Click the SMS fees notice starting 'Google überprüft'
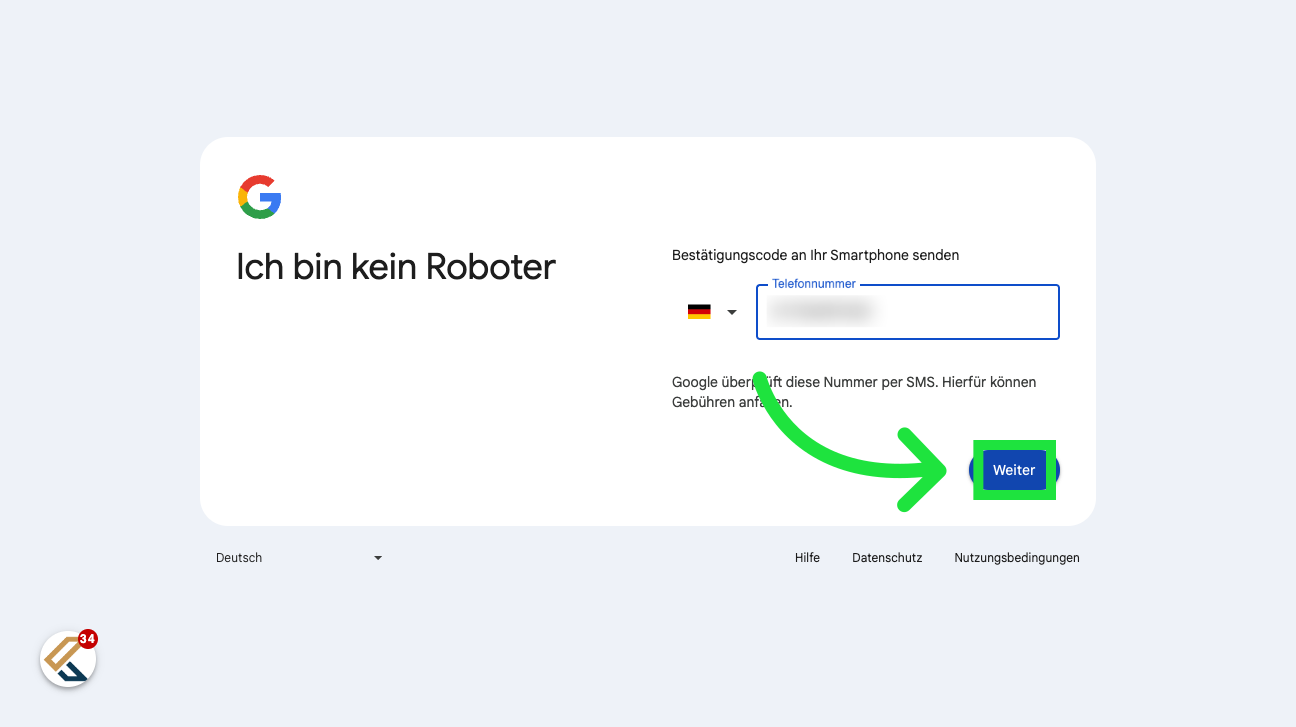The width and height of the screenshot is (1296, 727). point(854,392)
